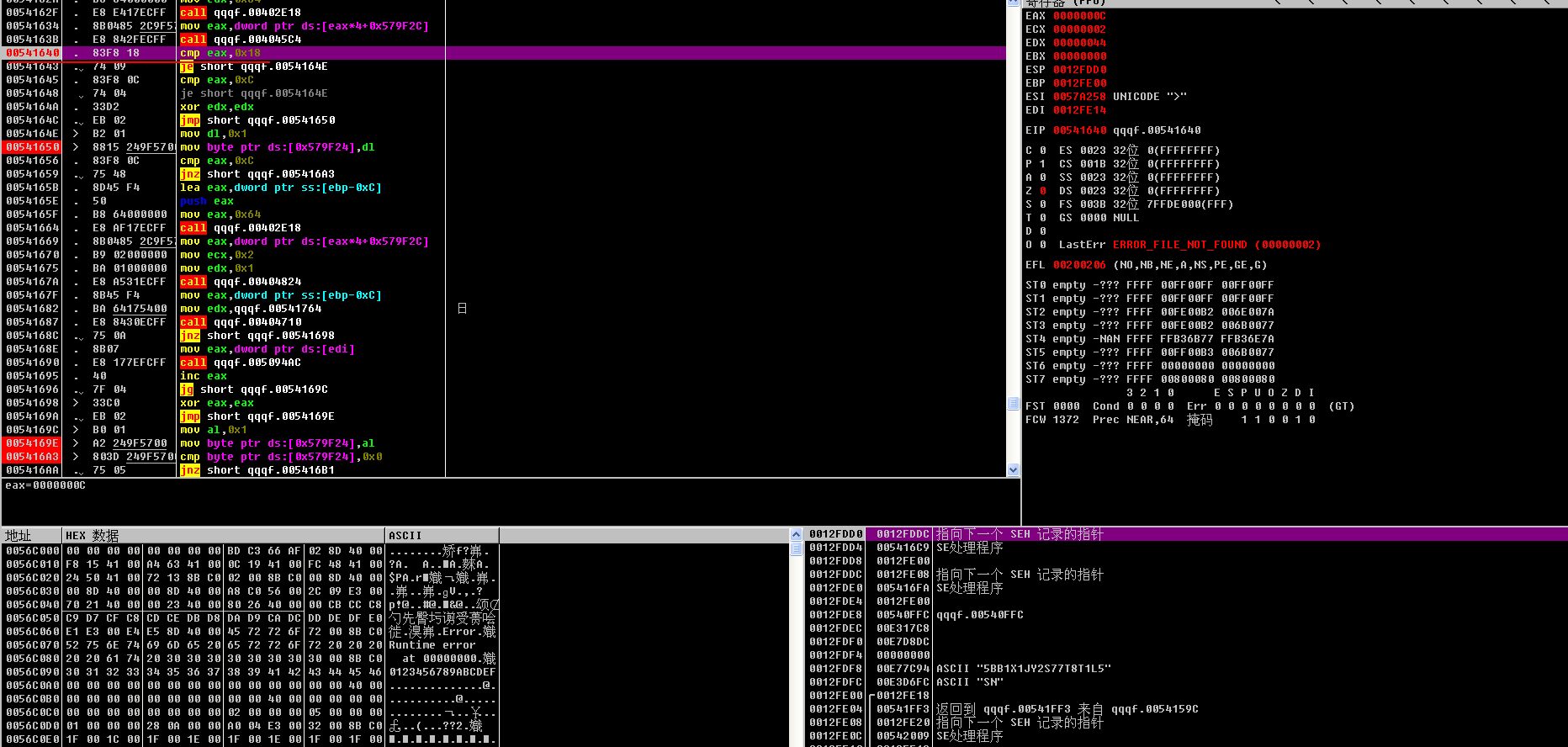
Task: Click the inc eax instruction
Action: click(x=204, y=376)
